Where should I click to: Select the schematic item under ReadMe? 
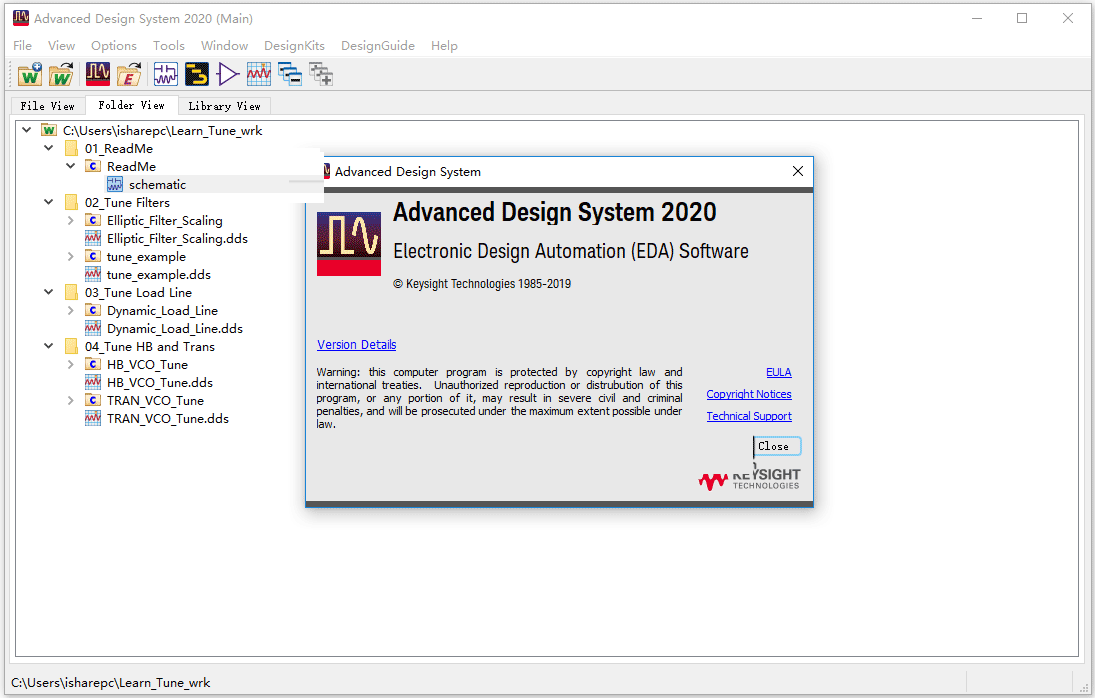point(157,185)
